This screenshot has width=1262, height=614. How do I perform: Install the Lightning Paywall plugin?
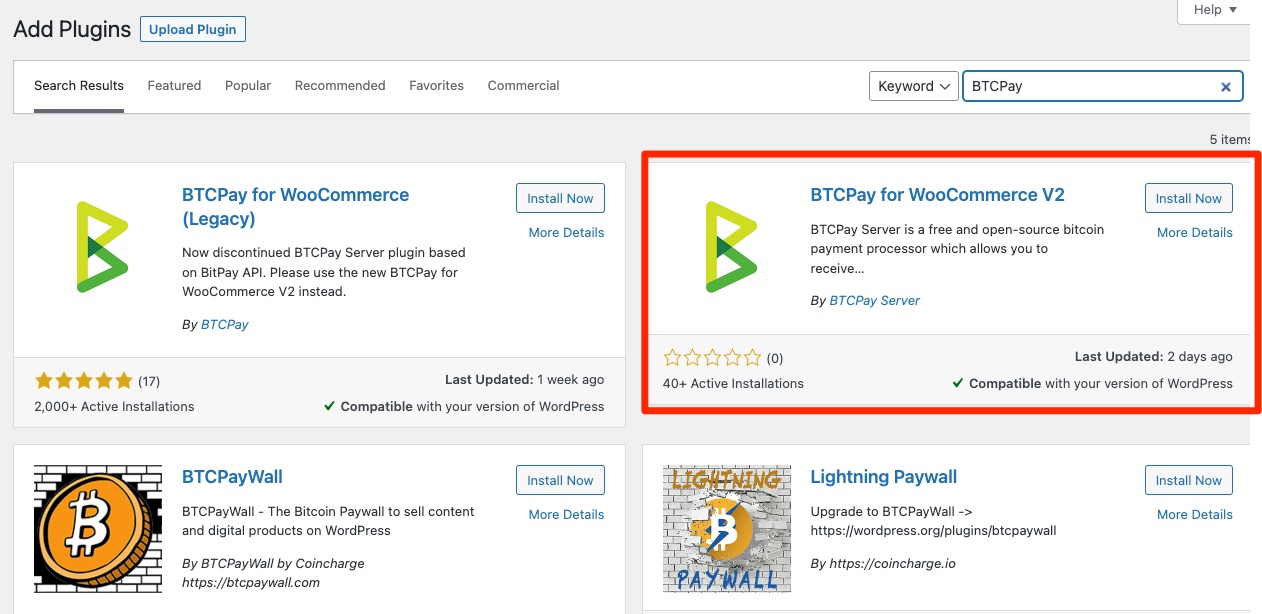[x=1188, y=480]
